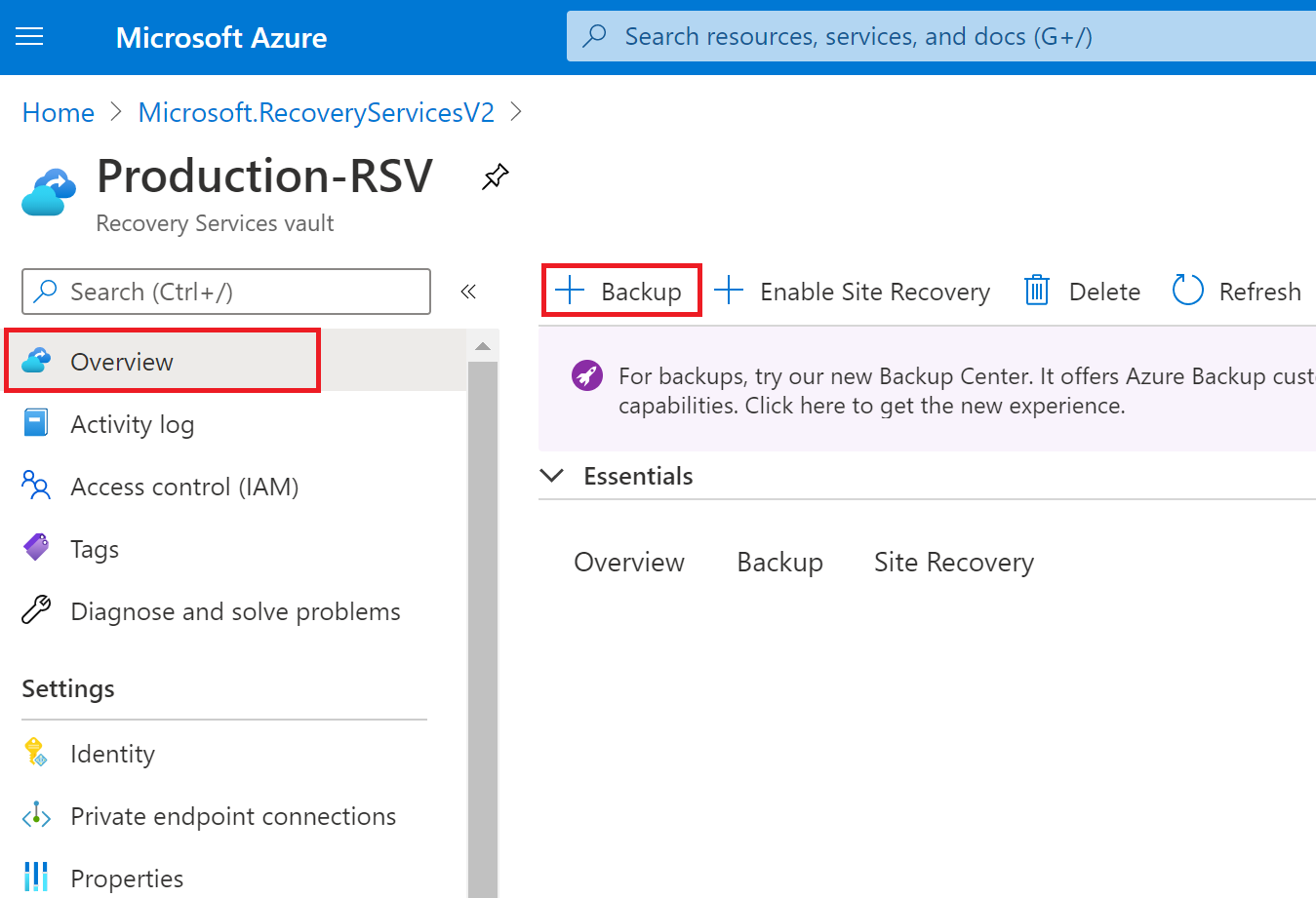Open the Tags page icon

[36, 548]
